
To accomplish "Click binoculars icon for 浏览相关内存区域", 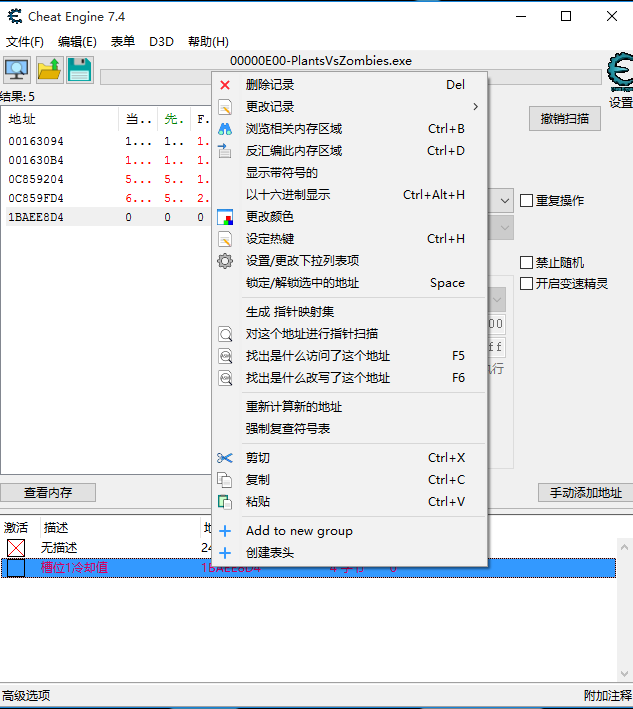I will point(225,129).
